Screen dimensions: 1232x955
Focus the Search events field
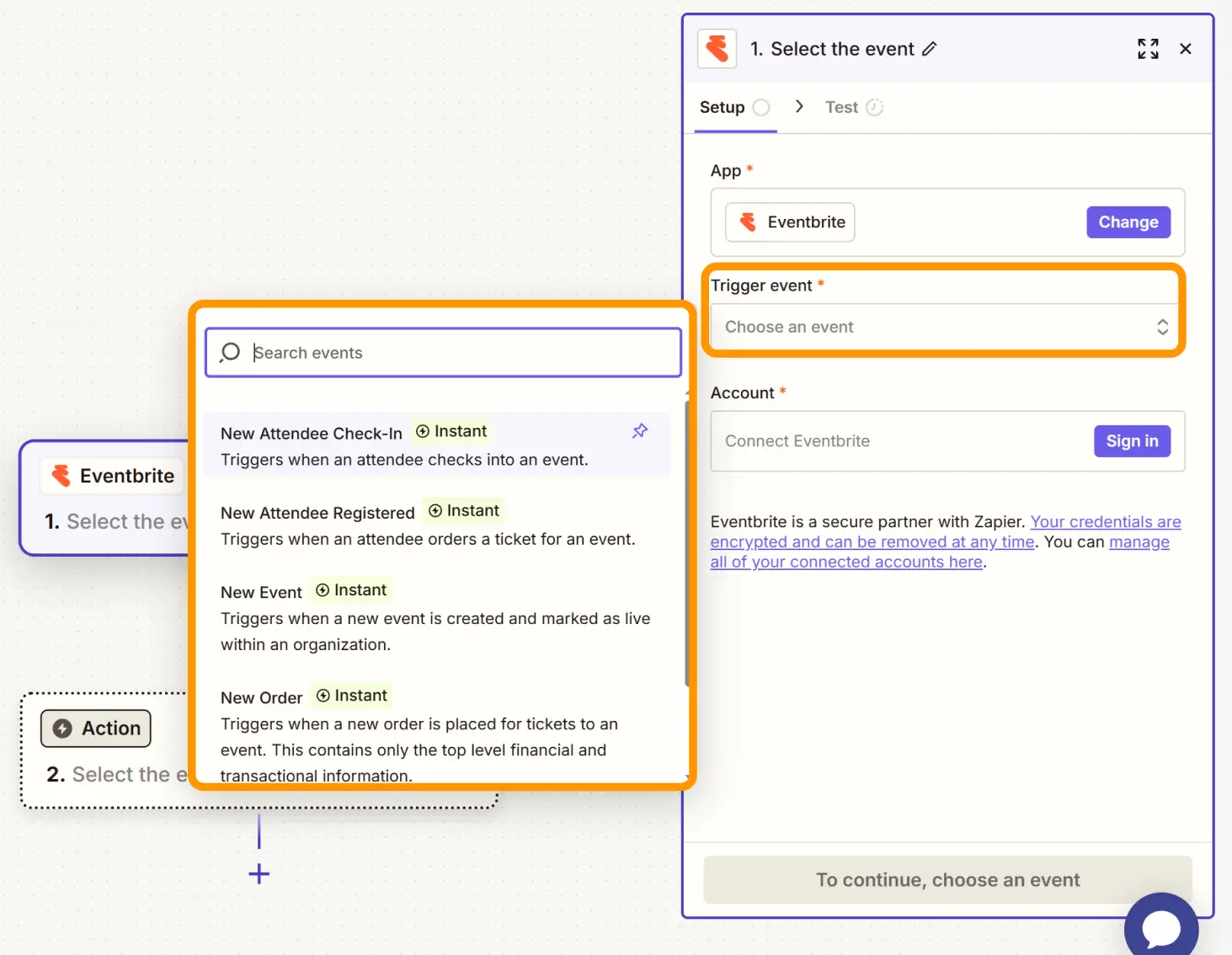[443, 352]
